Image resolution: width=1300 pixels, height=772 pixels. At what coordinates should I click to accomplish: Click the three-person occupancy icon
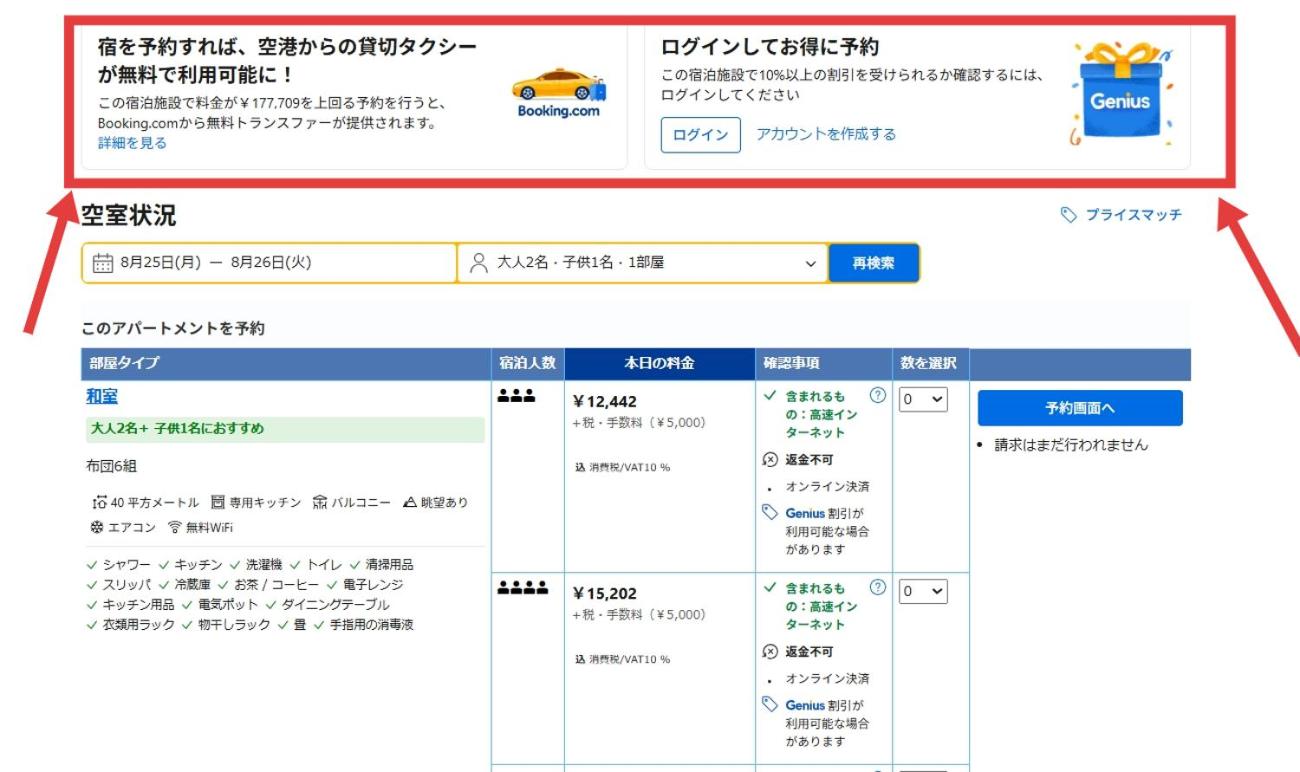point(516,397)
